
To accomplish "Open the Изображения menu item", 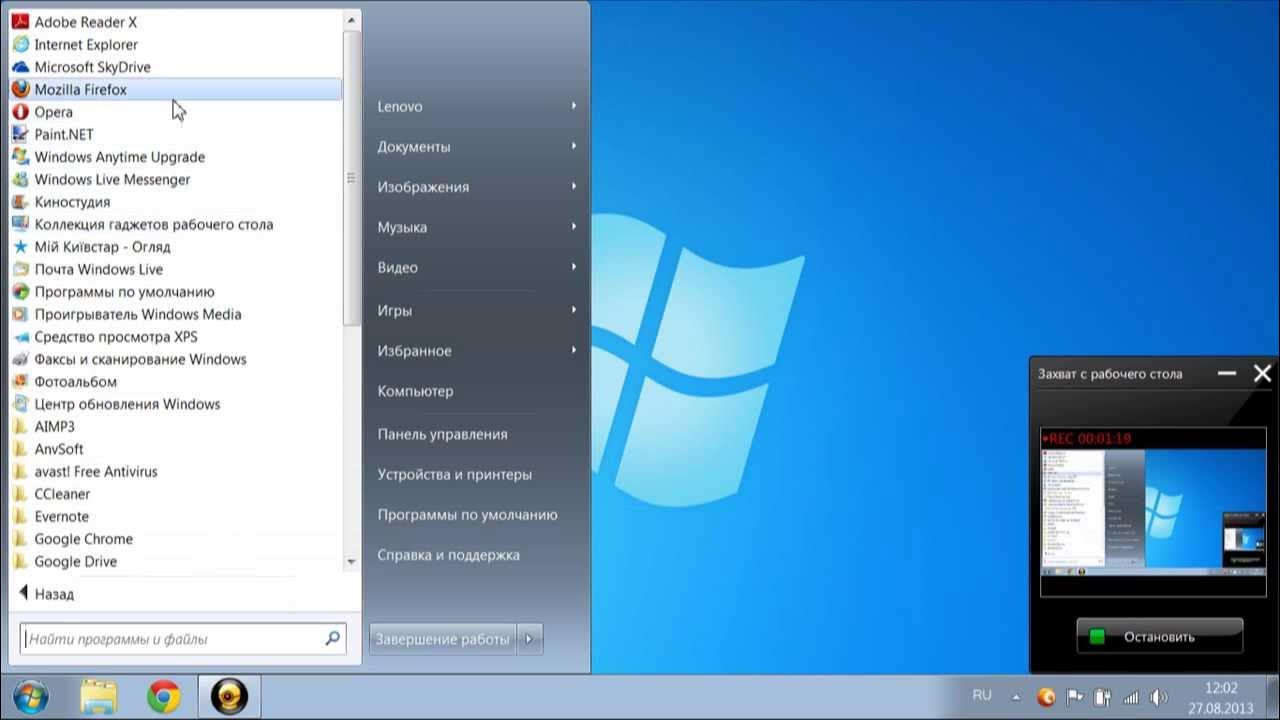I will coord(477,187).
